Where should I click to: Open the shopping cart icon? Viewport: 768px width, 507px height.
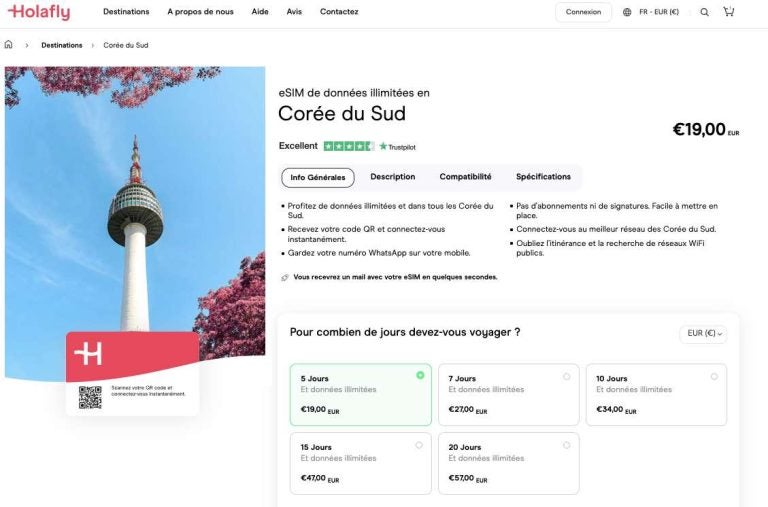point(729,12)
